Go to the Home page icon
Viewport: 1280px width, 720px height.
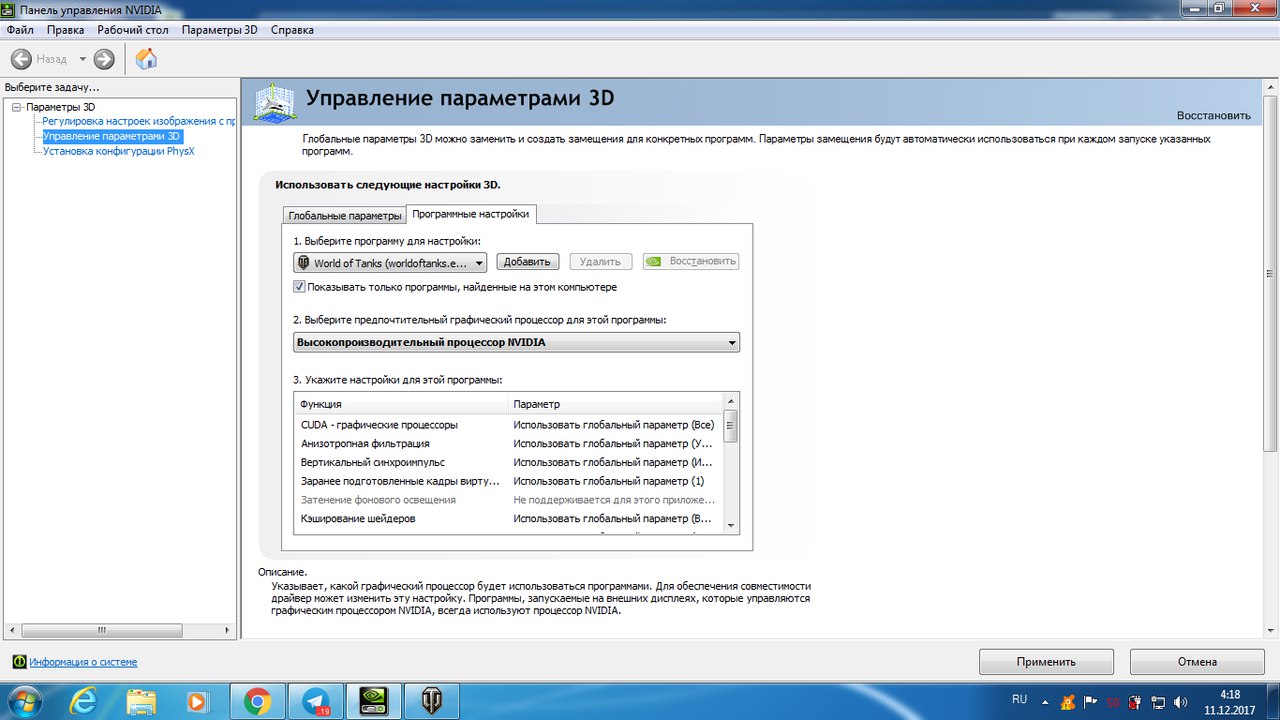146,59
